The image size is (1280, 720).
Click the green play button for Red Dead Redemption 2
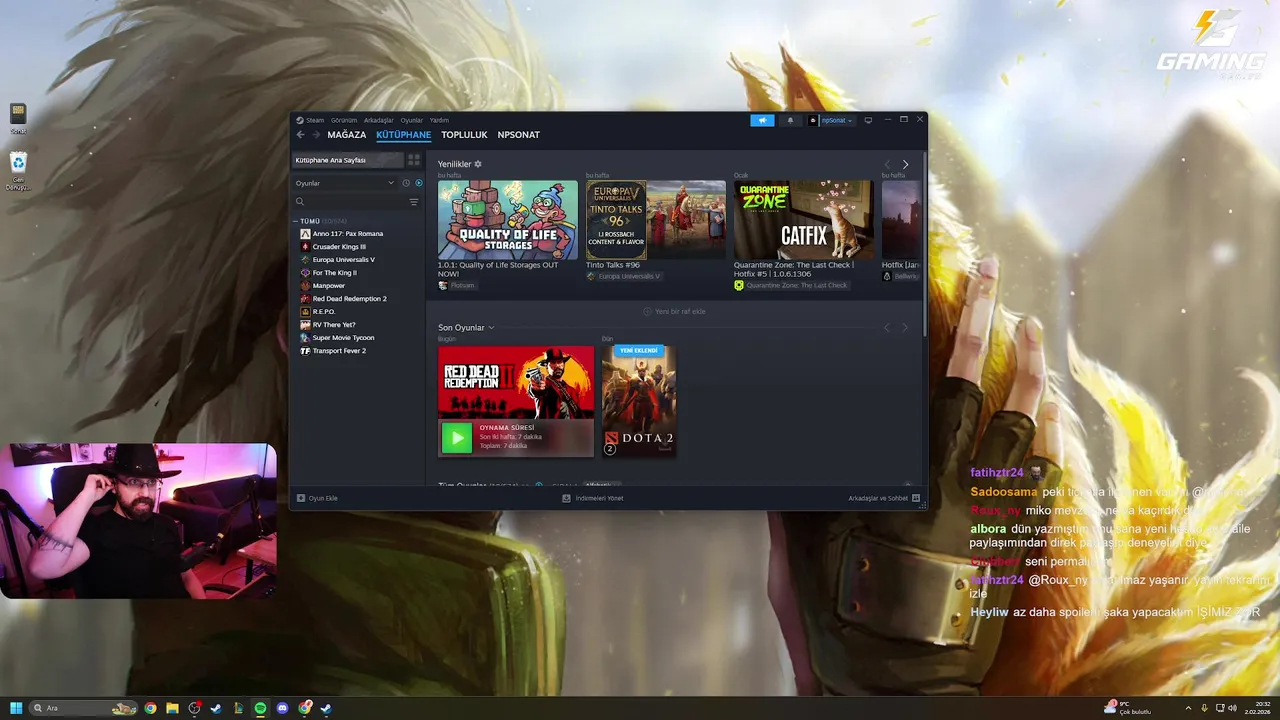click(x=457, y=437)
